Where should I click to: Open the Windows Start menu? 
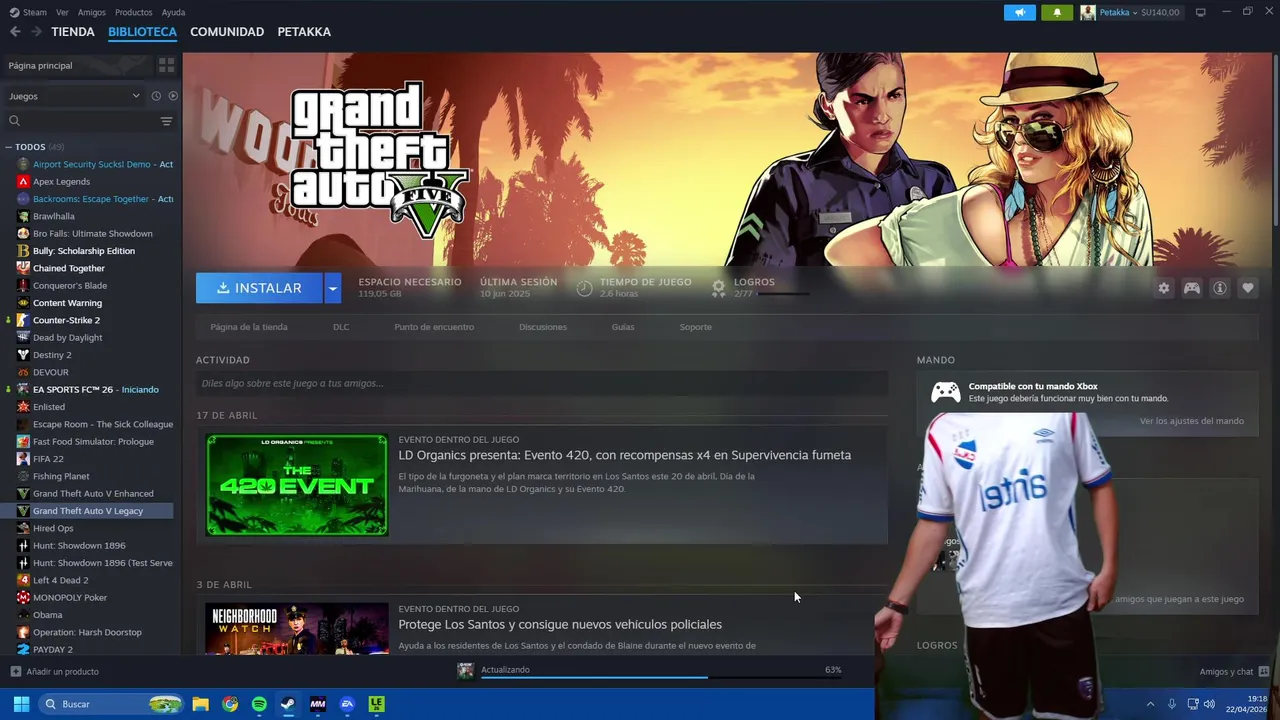tap(21, 704)
